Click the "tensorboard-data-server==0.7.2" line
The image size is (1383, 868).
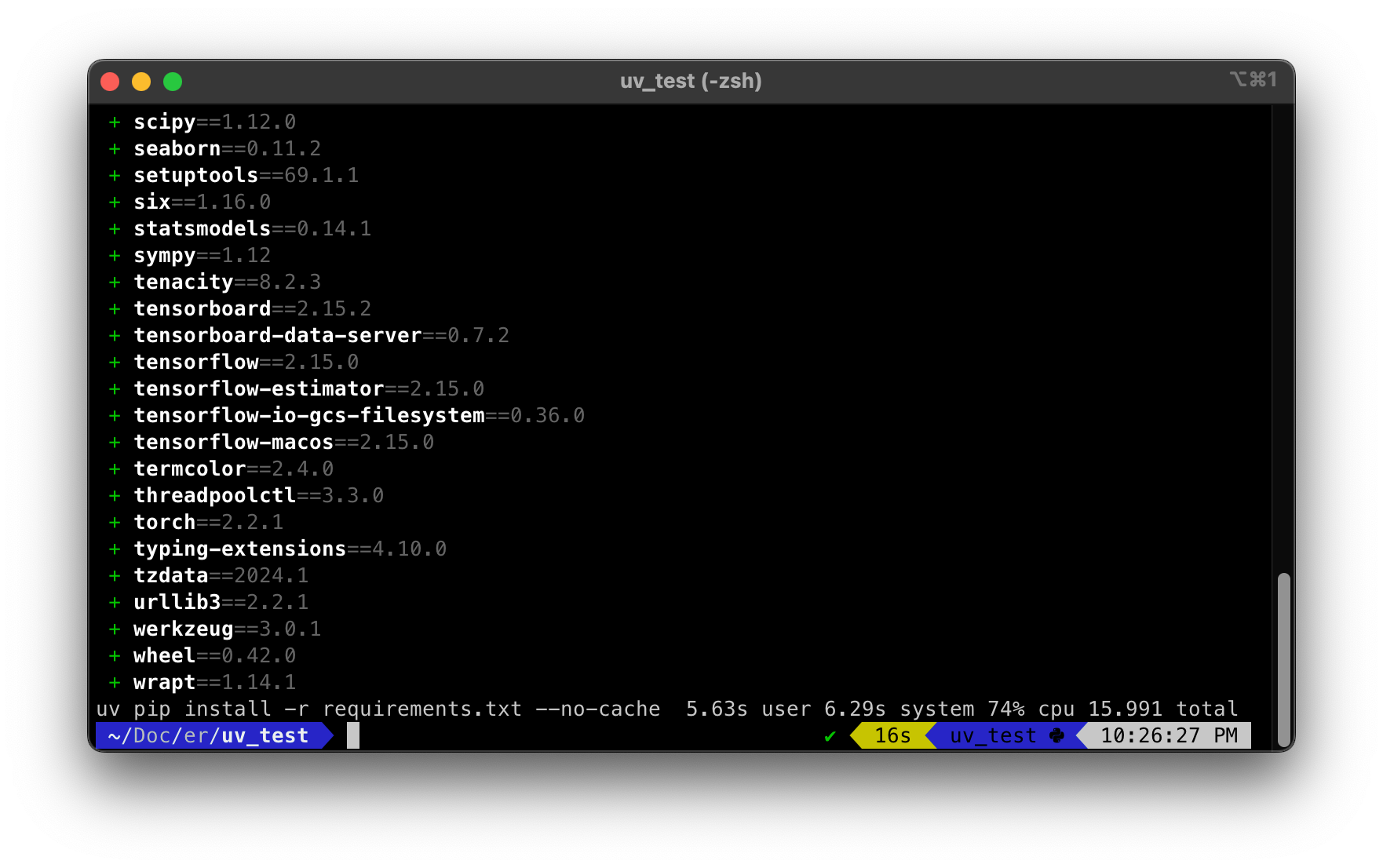(309, 335)
